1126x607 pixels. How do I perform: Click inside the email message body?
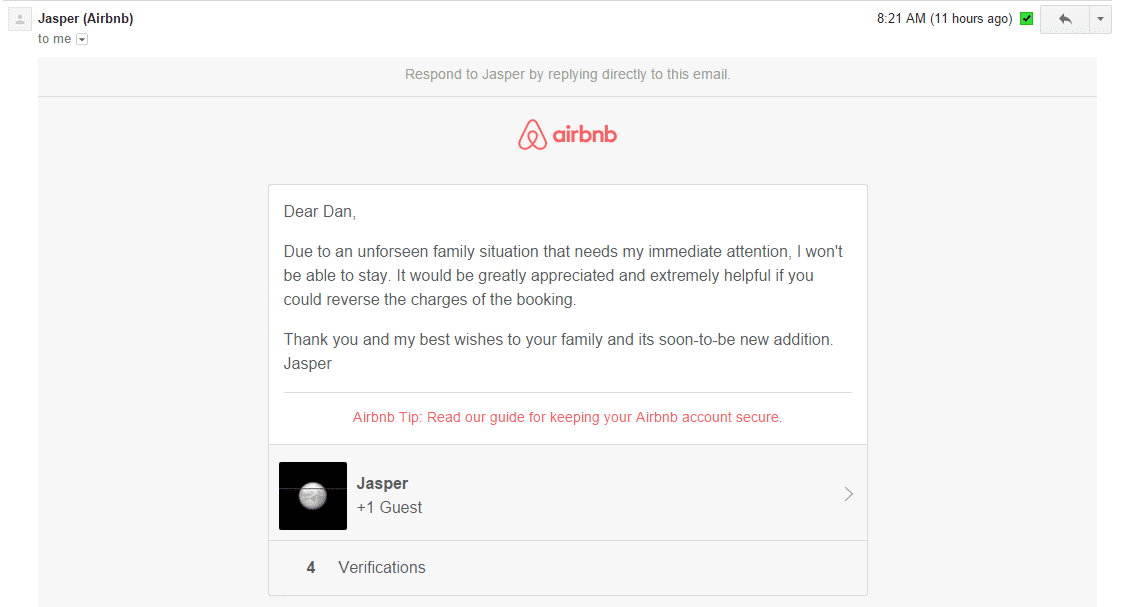(560, 275)
